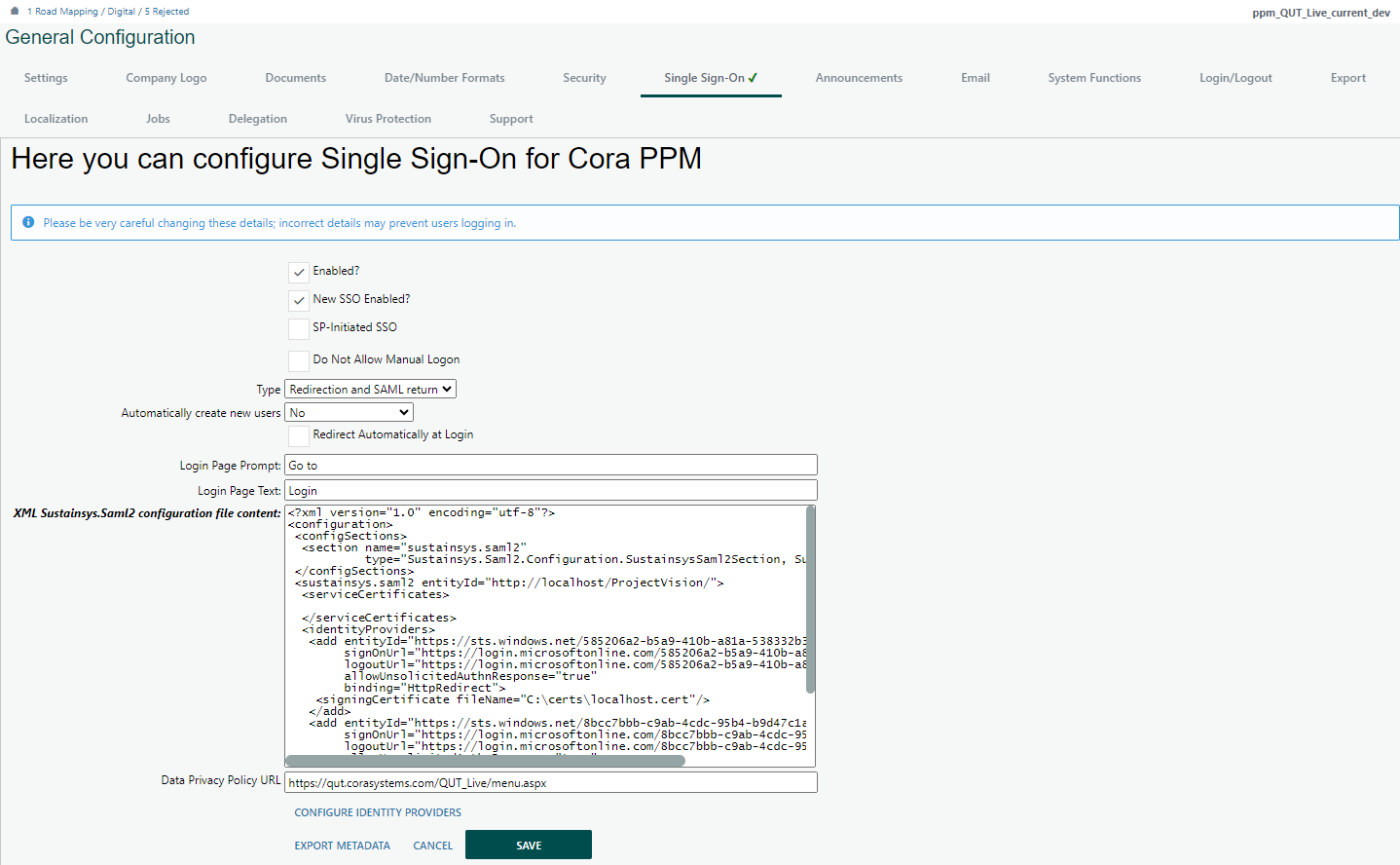Open the Road Mapping breadcrumb link
The height and width of the screenshot is (865, 1400).
coord(63,12)
